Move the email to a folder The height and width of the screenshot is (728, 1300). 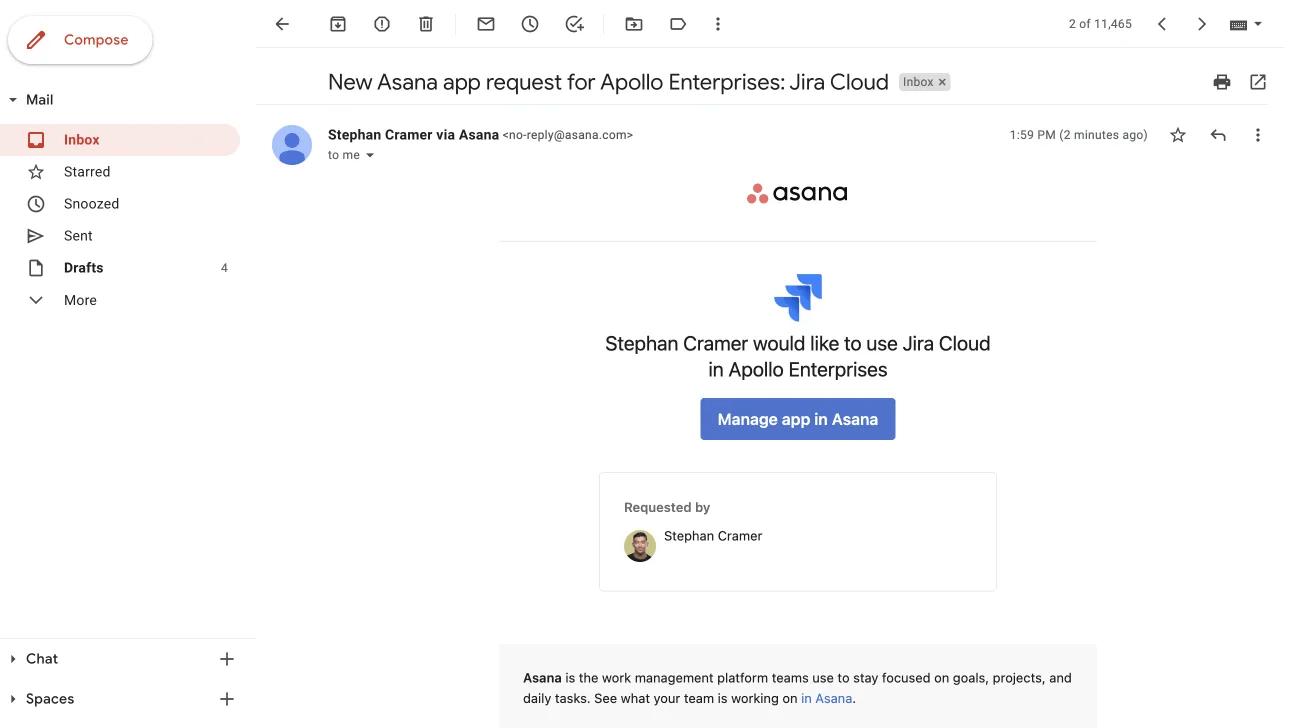pos(633,23)
